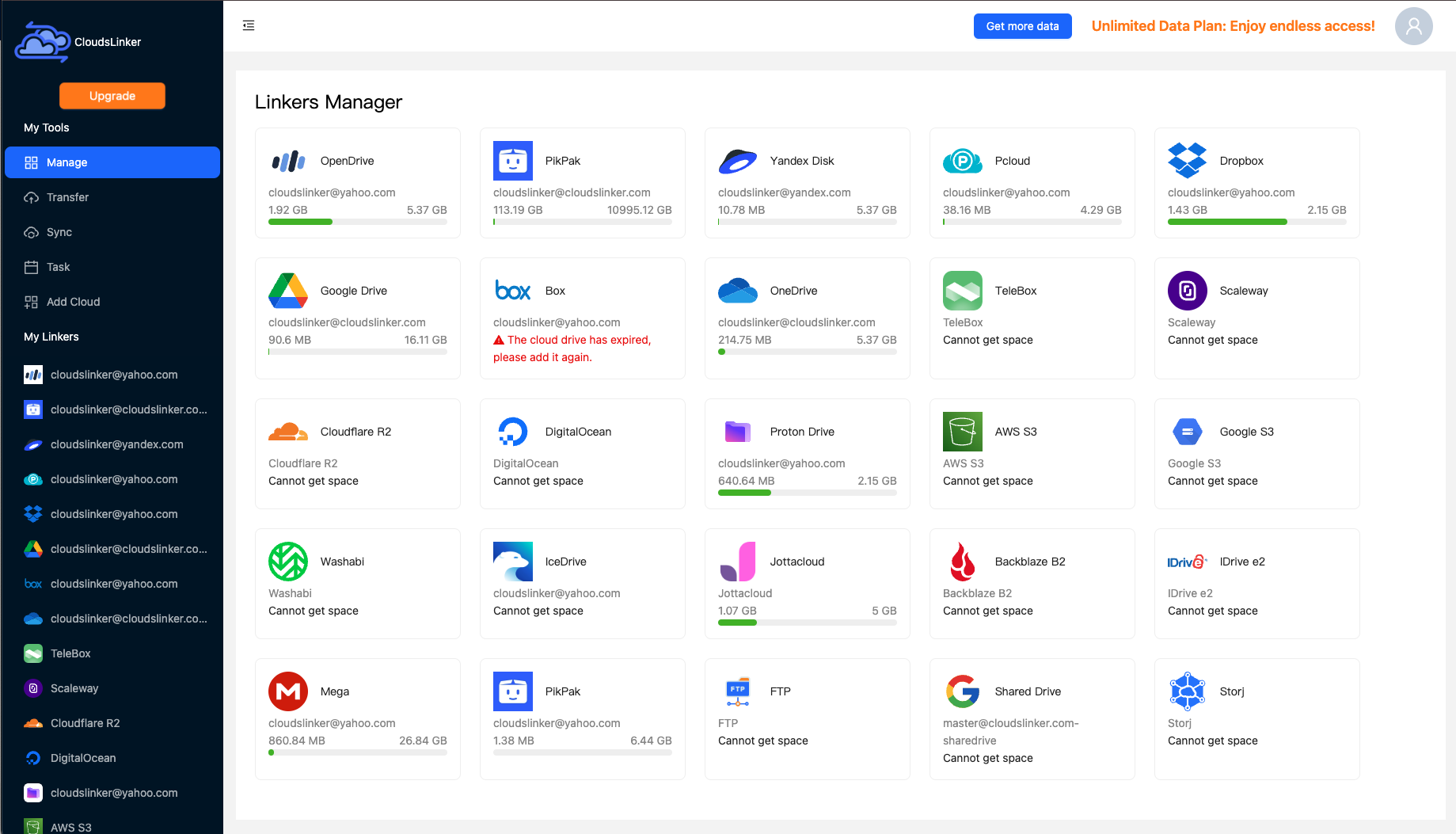Open the Mega card icon
The width and height of the screenshot is (1456, 834).
tap(288, 691)
